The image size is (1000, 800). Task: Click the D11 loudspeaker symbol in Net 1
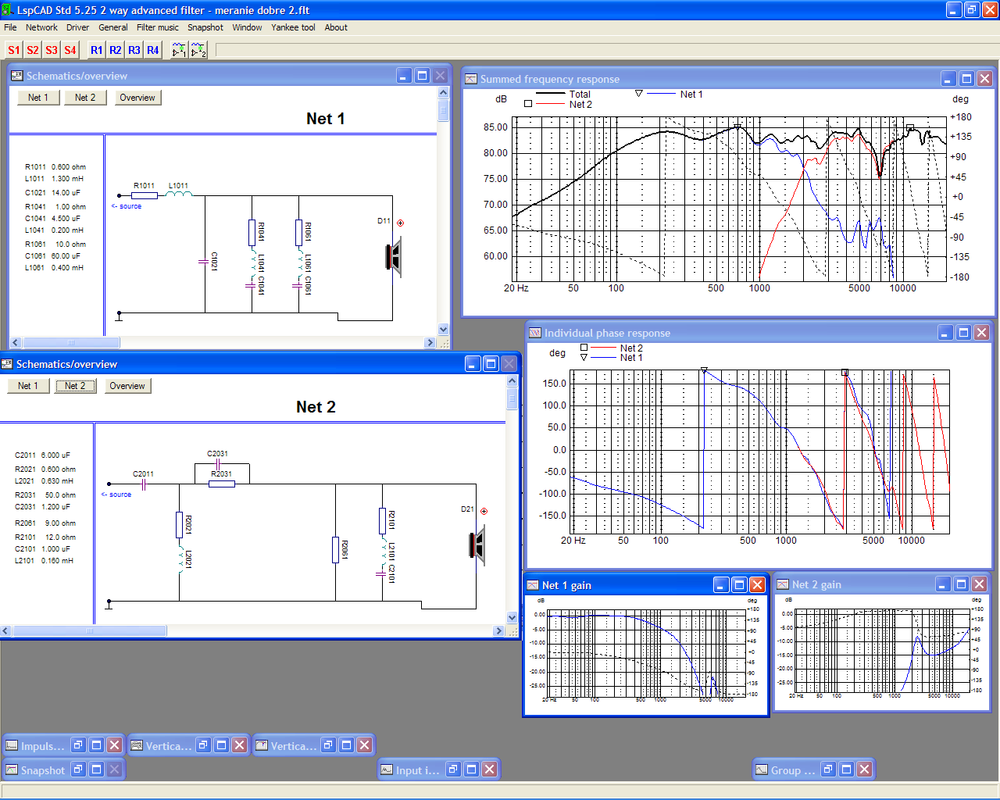coord(394,256)
